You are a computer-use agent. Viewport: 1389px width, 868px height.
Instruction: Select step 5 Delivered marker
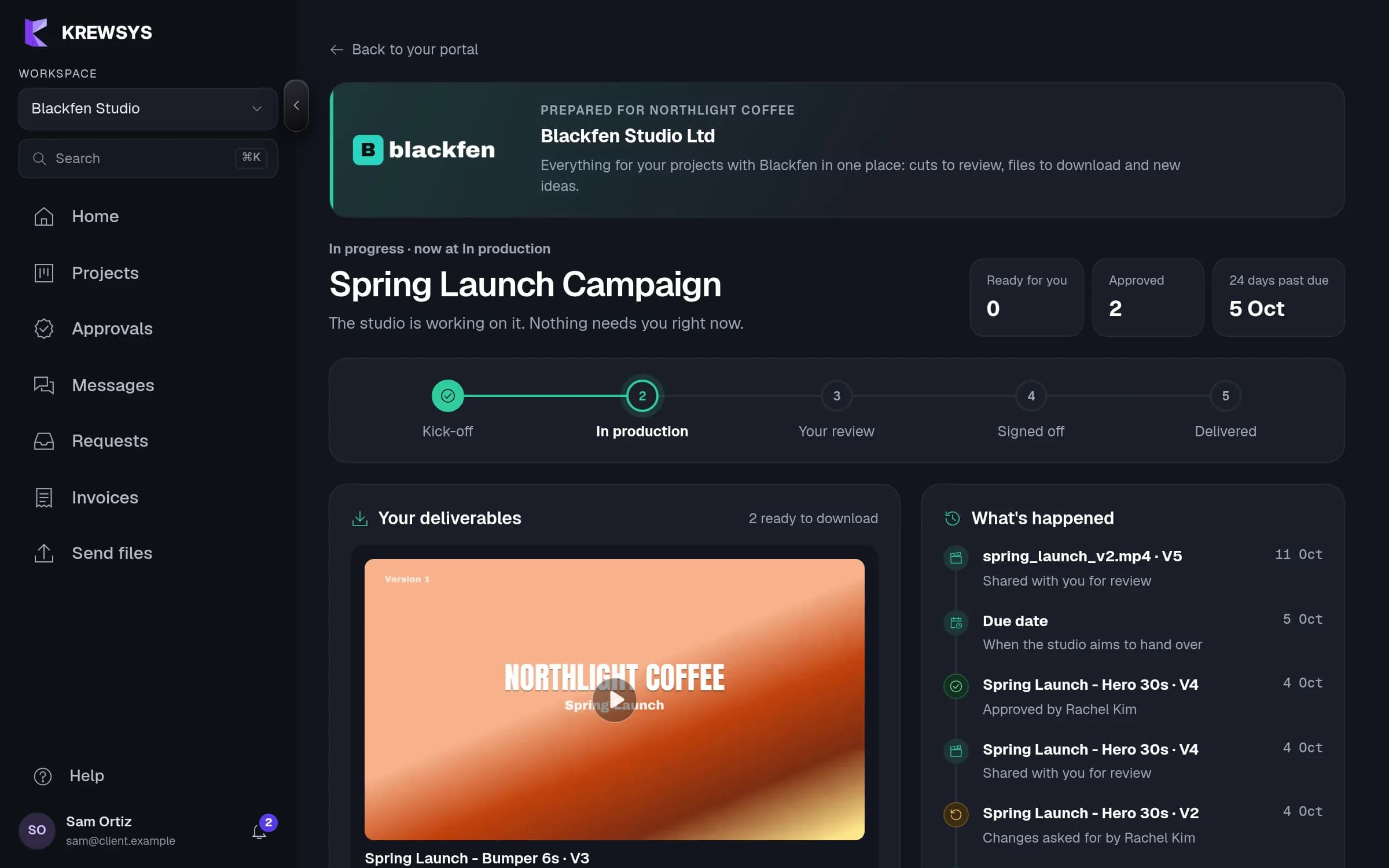tap(1226, 396)
